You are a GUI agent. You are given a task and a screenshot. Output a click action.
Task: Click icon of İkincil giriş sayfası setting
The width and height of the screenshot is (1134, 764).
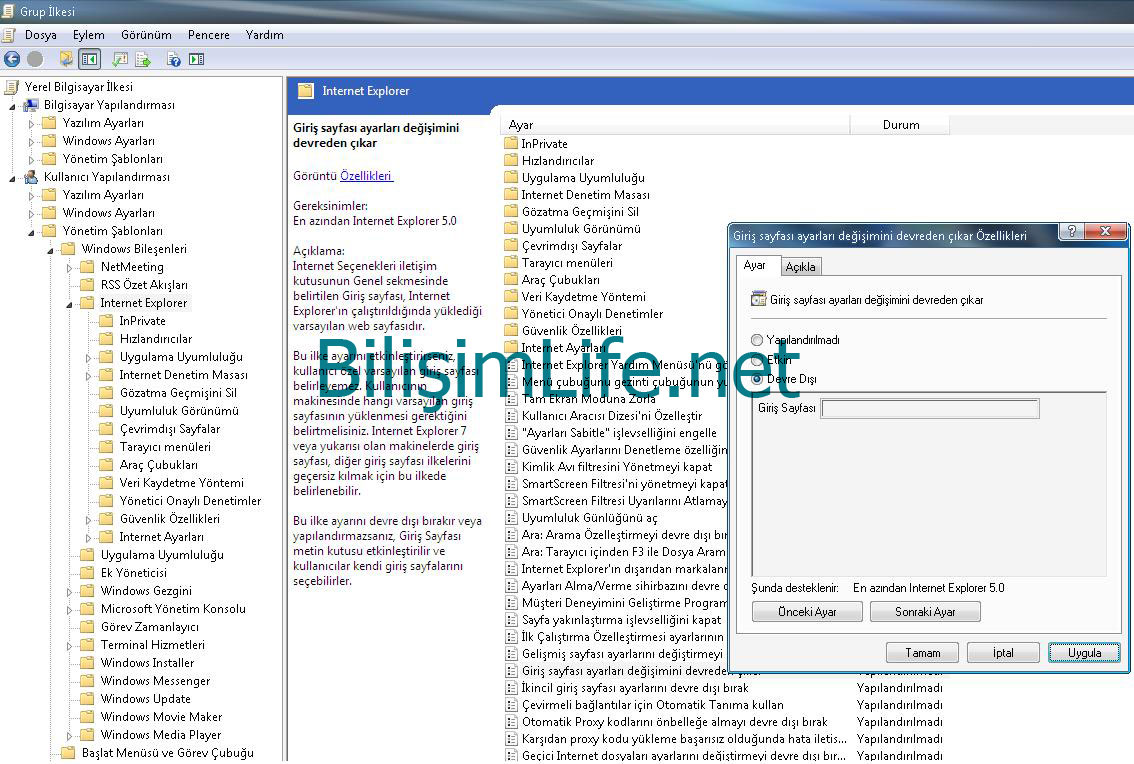(511, 688)
